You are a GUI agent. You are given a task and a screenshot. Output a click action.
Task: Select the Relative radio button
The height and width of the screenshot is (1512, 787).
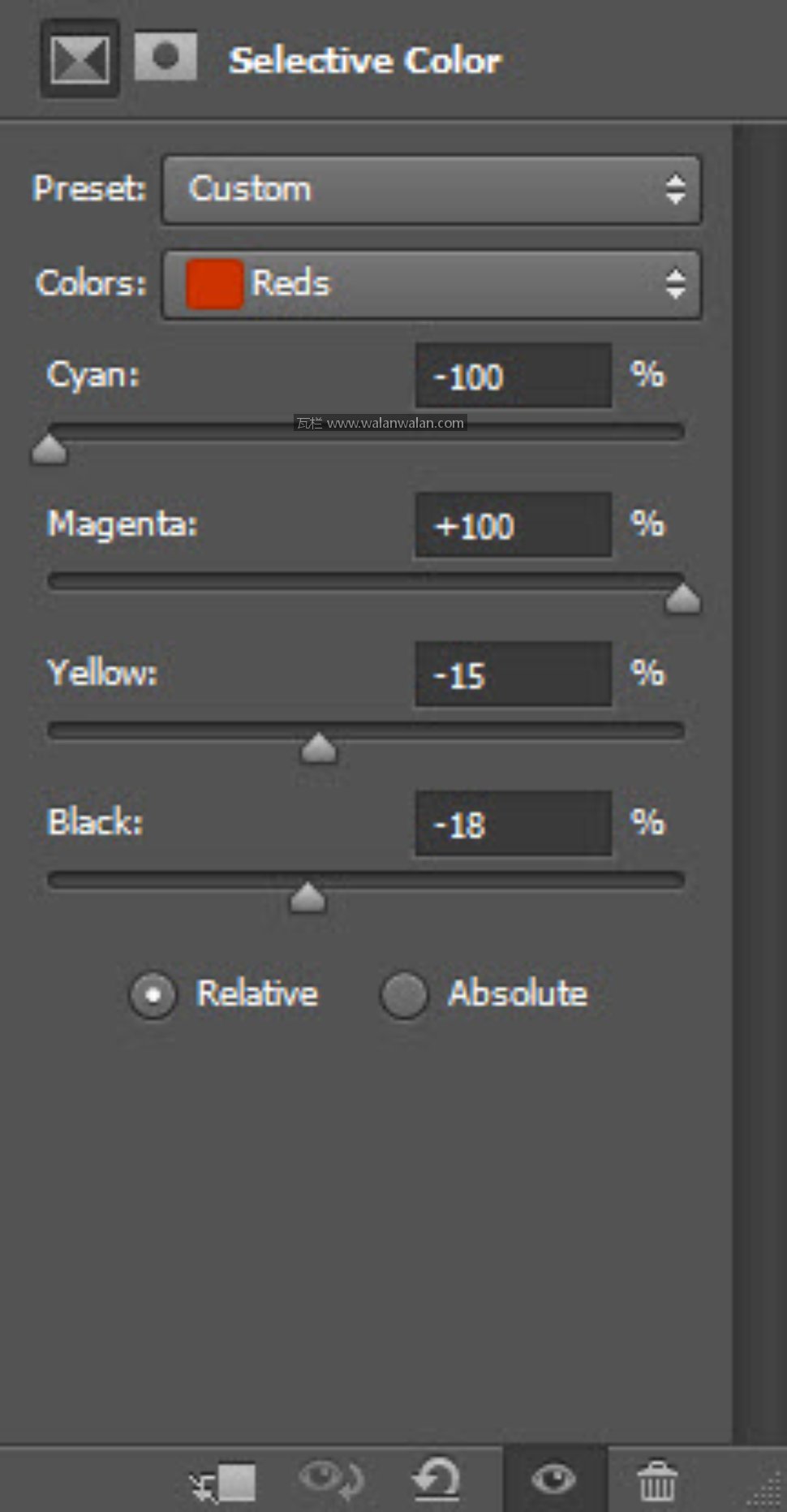(x=153, y=995)
